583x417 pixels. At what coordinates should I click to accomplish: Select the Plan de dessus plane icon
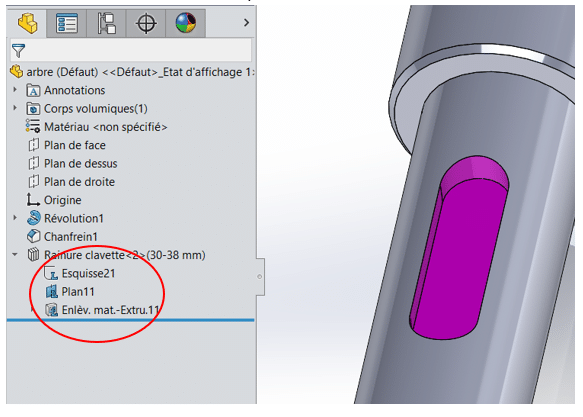click(x=33, y=163)
